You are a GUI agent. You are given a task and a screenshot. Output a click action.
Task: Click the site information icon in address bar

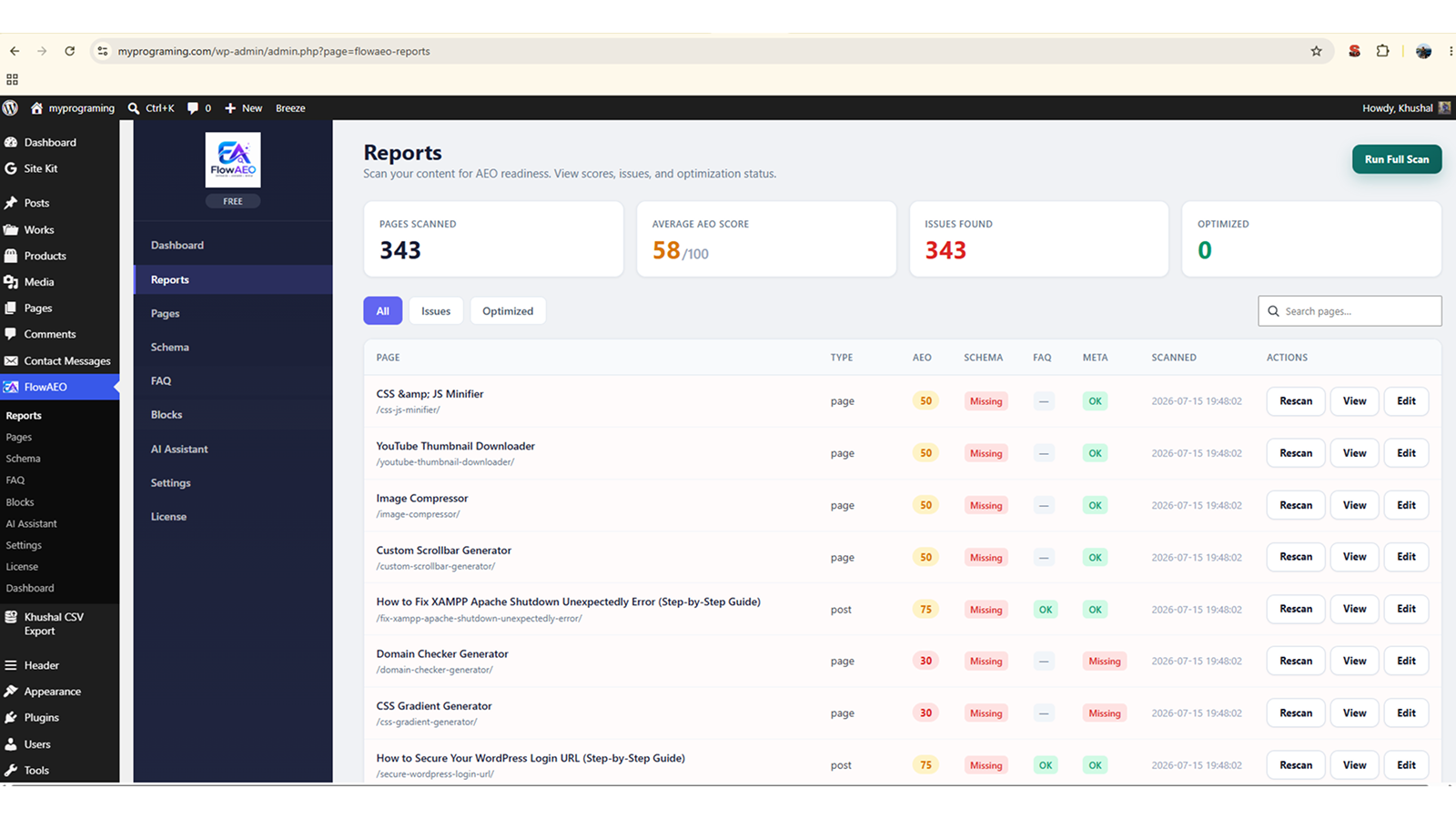[103, 51]
